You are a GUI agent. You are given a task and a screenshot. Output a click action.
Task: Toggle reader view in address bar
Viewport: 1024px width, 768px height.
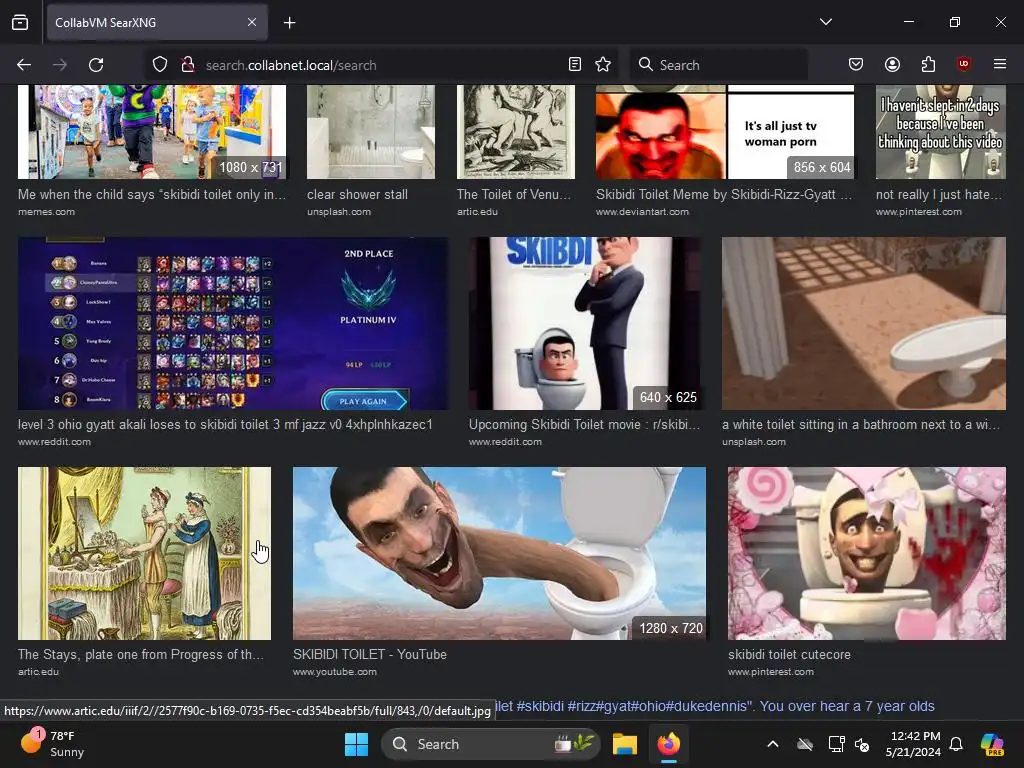click(x=575, y=65)
